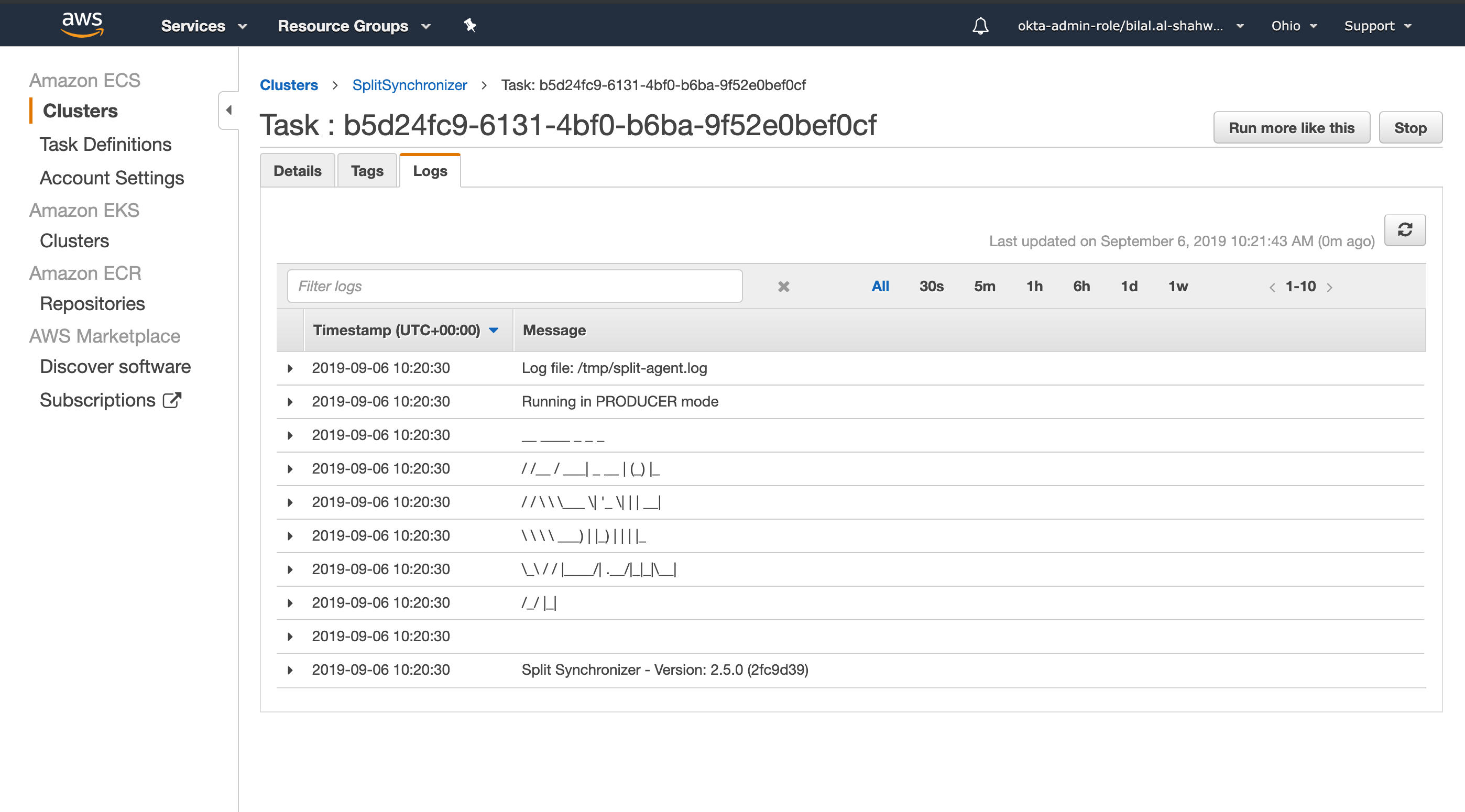1465x812 pixels.
Task: Click the Stop task button
Action: [x=1409, y=128]
